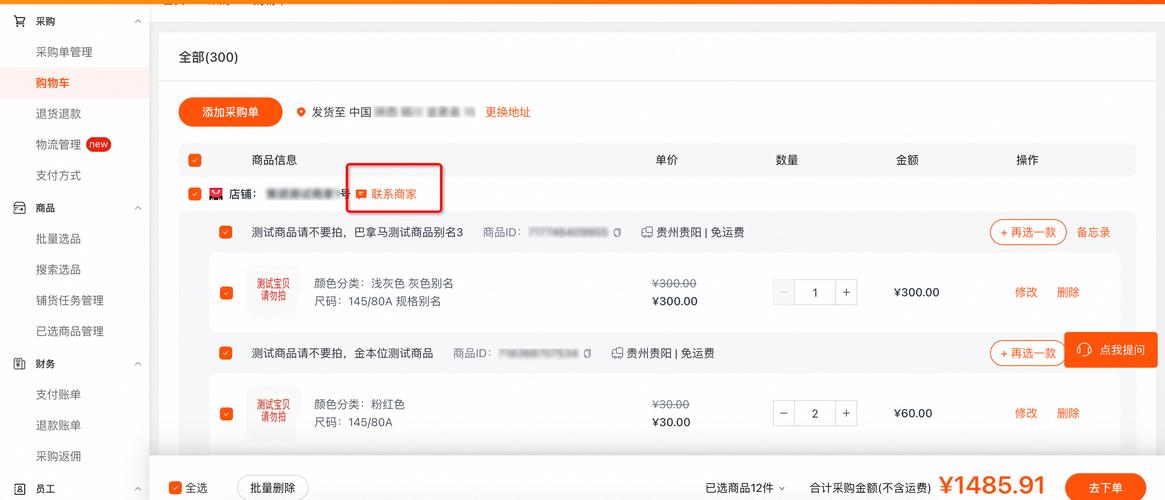Expand the 已选商品12件 dropdown
The image size is (1165, 500).
coord(781,488)
